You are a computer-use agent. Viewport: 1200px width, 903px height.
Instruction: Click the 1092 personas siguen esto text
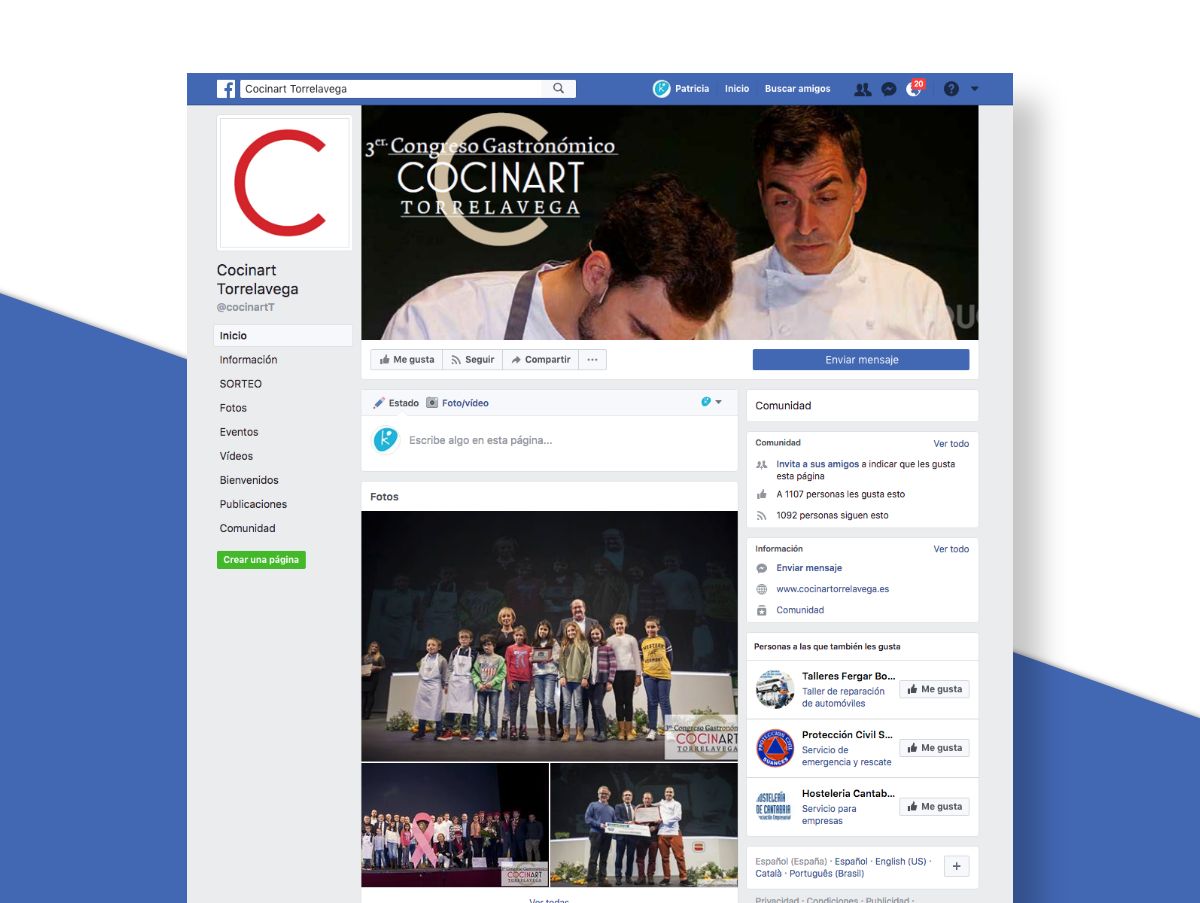pyautogui.click(x=832, y=516)
